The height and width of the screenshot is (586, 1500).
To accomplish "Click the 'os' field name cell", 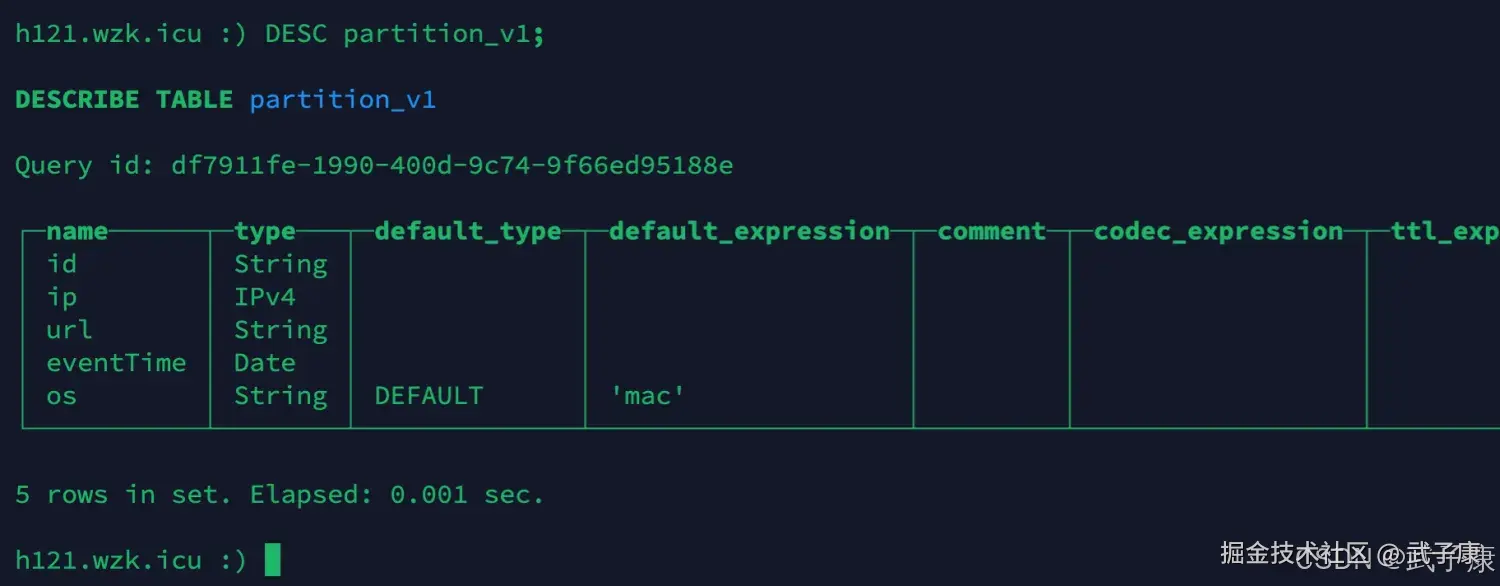I will 61,396.
